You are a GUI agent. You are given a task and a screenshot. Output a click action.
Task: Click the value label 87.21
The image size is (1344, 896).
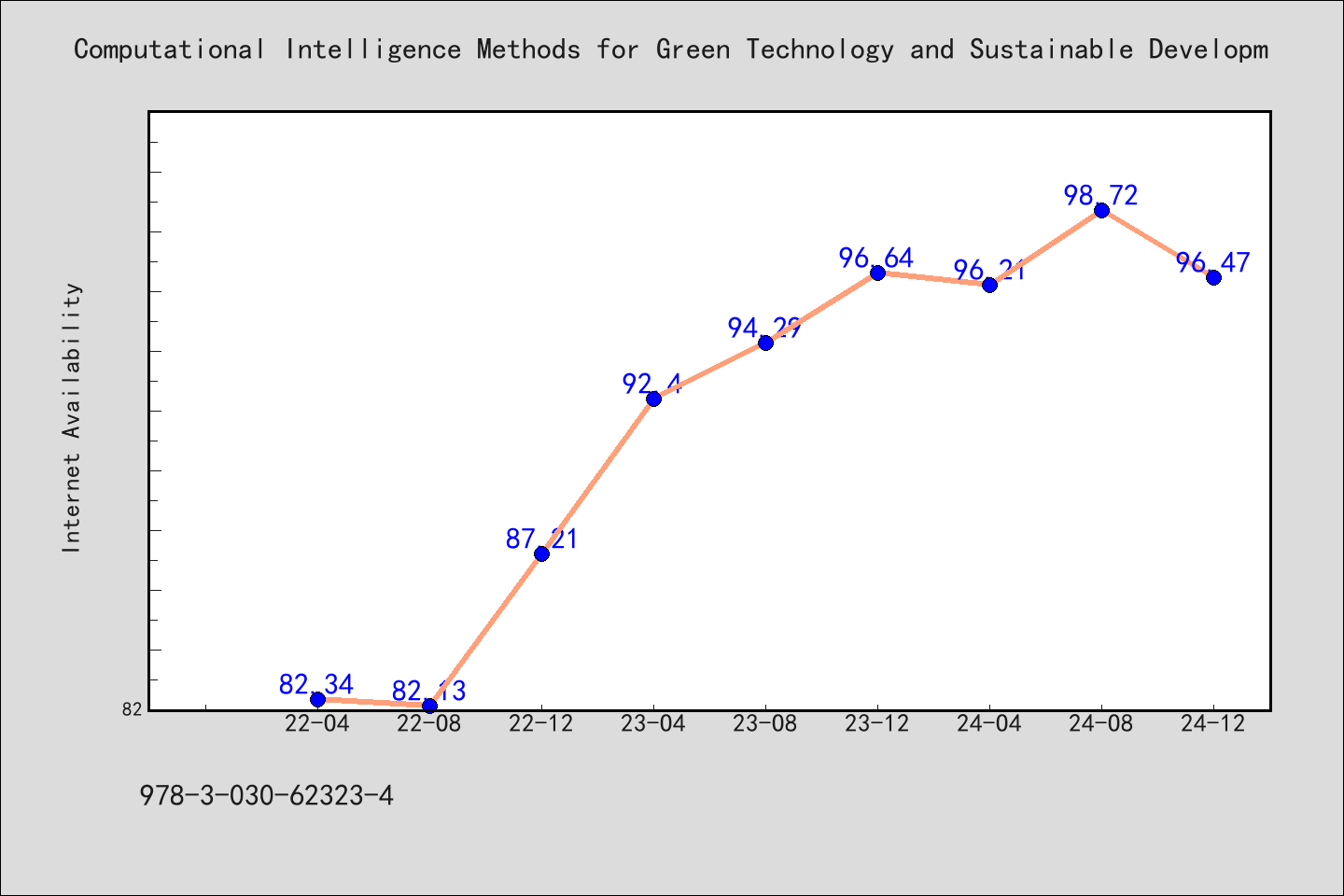coord(542,539)
